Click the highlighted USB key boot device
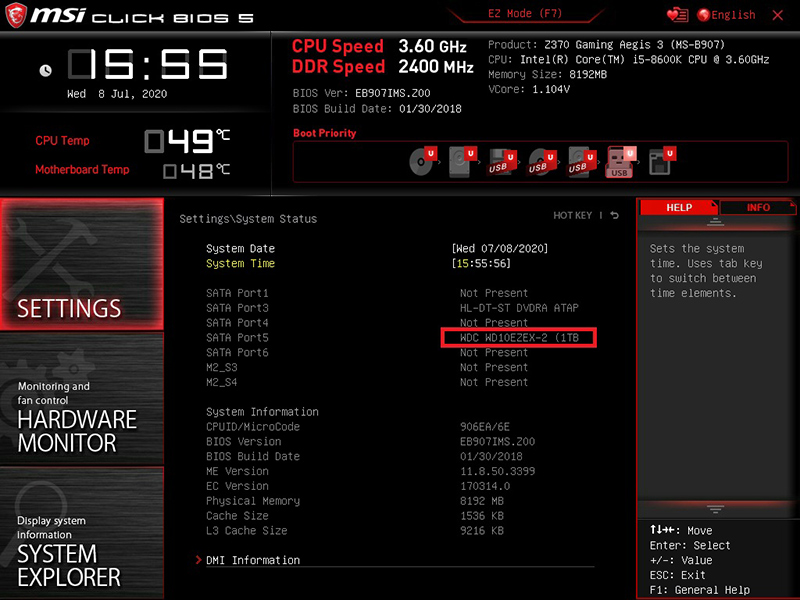Viewport: 800px width, 600px height. point(620,161)
